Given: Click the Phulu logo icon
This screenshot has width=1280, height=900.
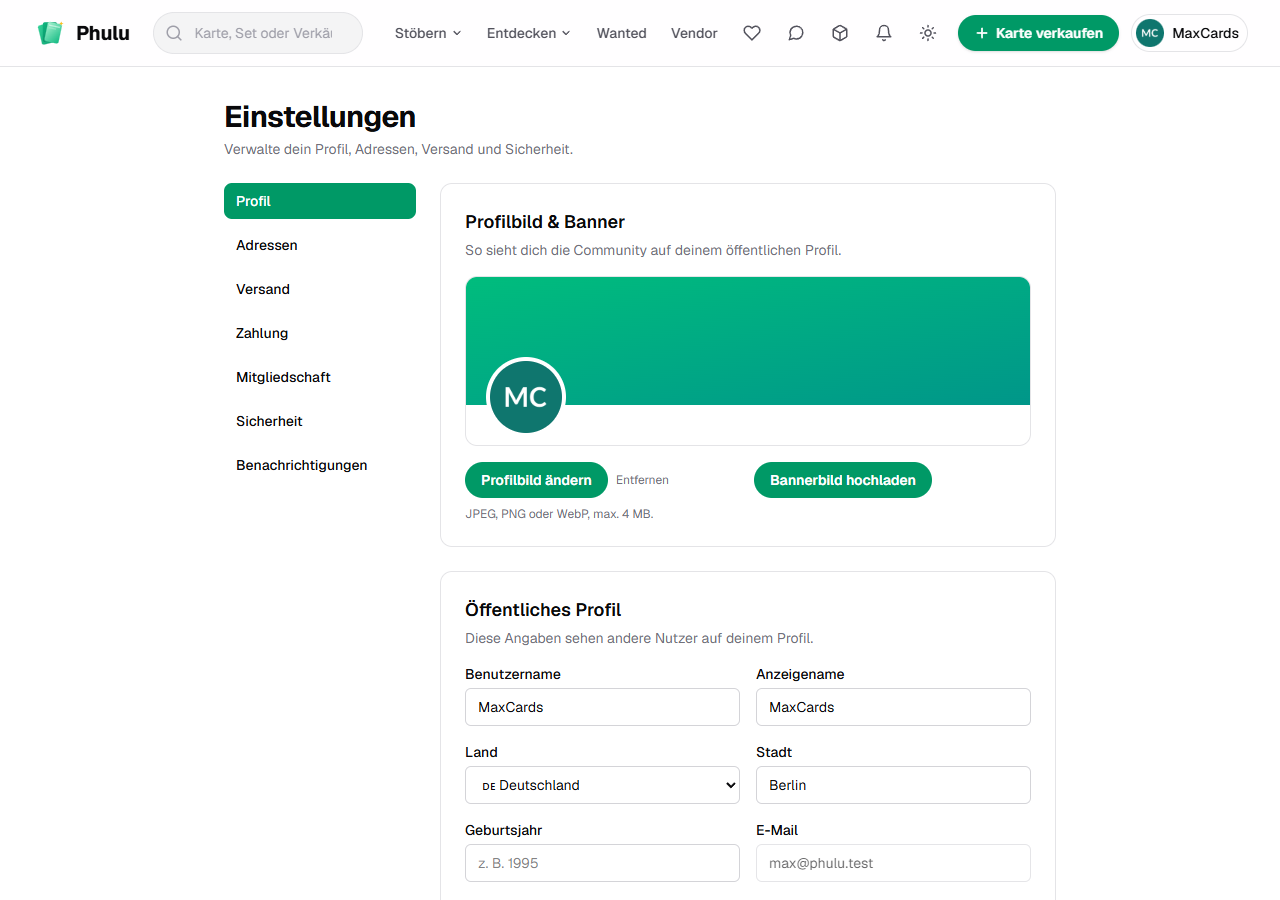Looking at the screenshot, I should pos(50,33).
